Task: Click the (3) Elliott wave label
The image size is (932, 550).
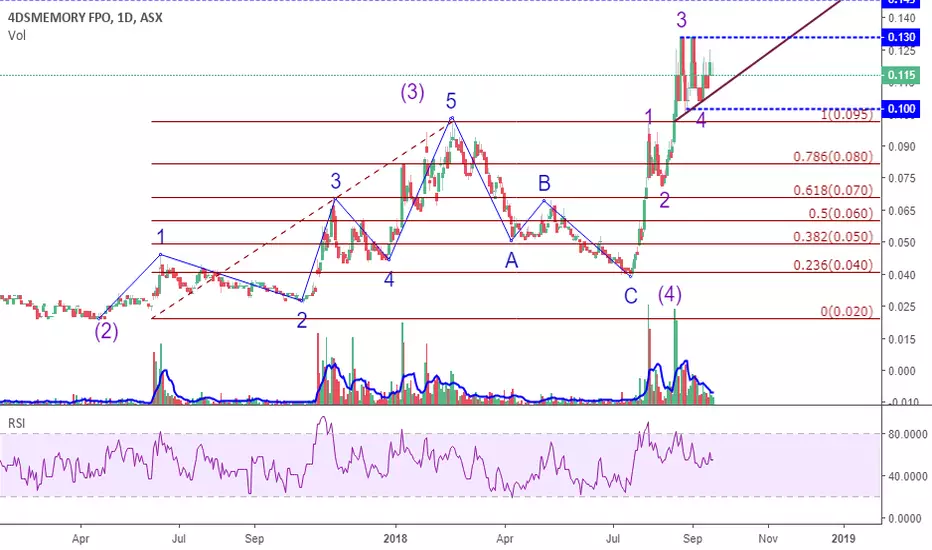Action: pyautogui.click(x=412, y=92)
